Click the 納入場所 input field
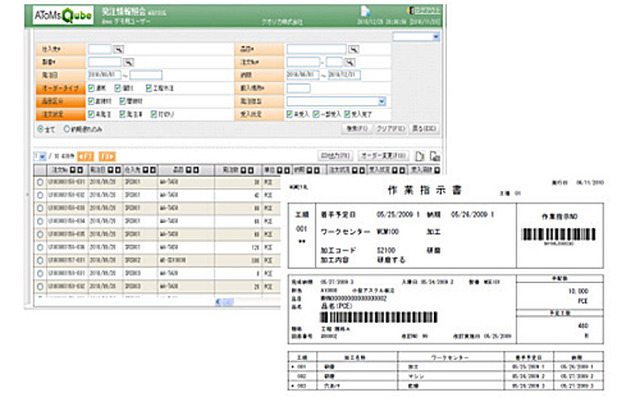 point(298,88)
